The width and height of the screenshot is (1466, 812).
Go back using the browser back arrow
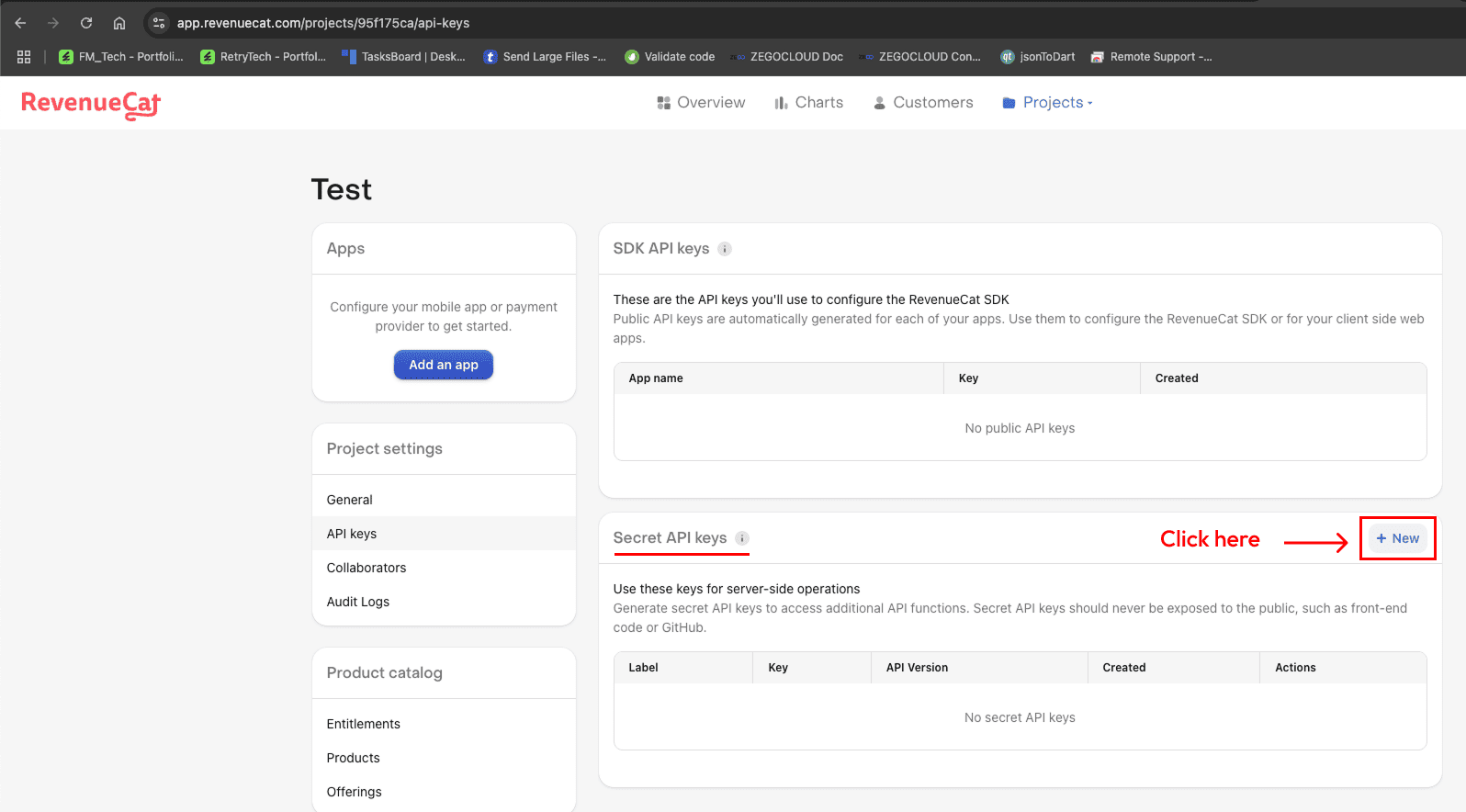[x=20, y=23]
